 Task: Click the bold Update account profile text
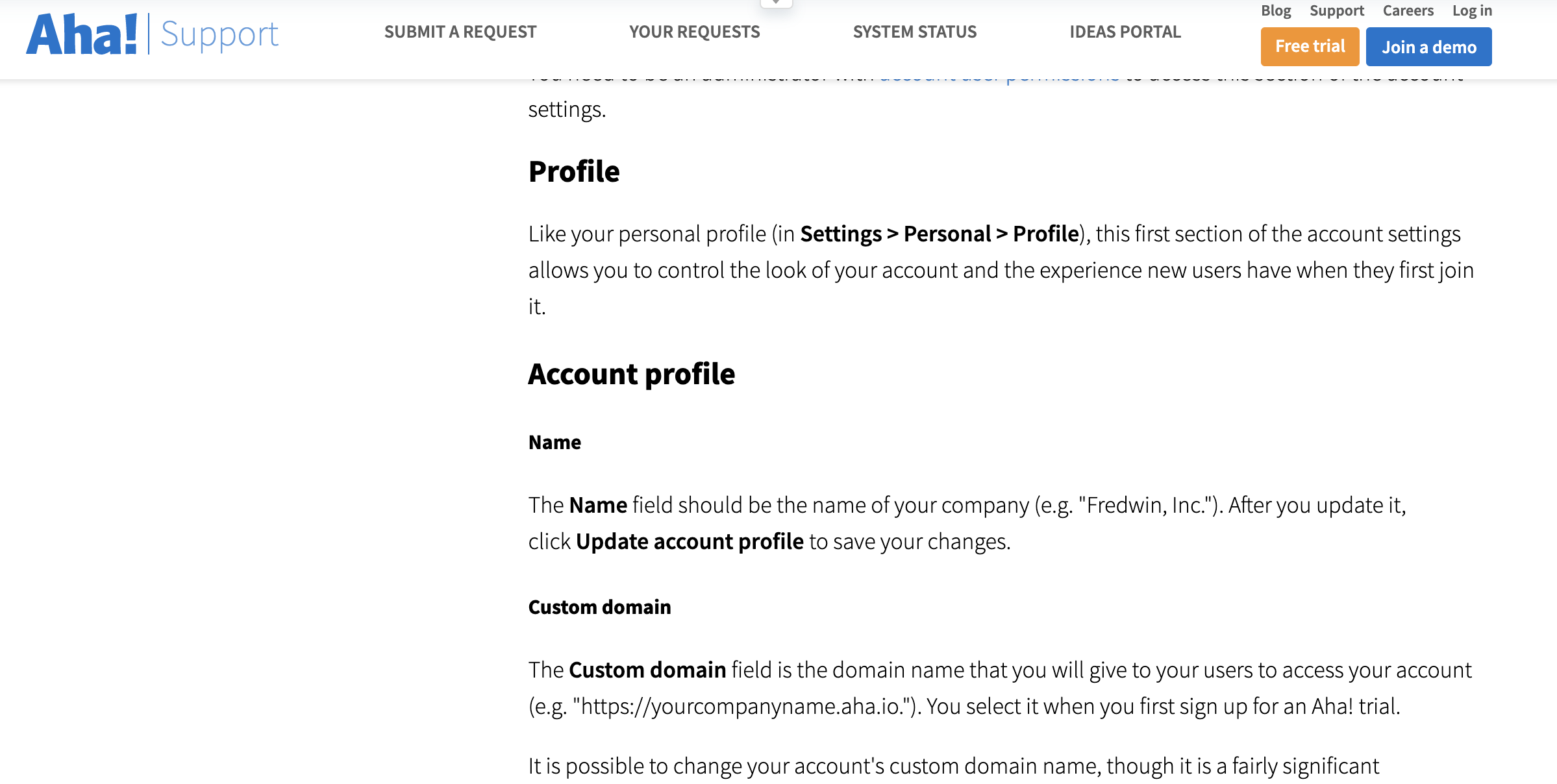coord(690,541)
